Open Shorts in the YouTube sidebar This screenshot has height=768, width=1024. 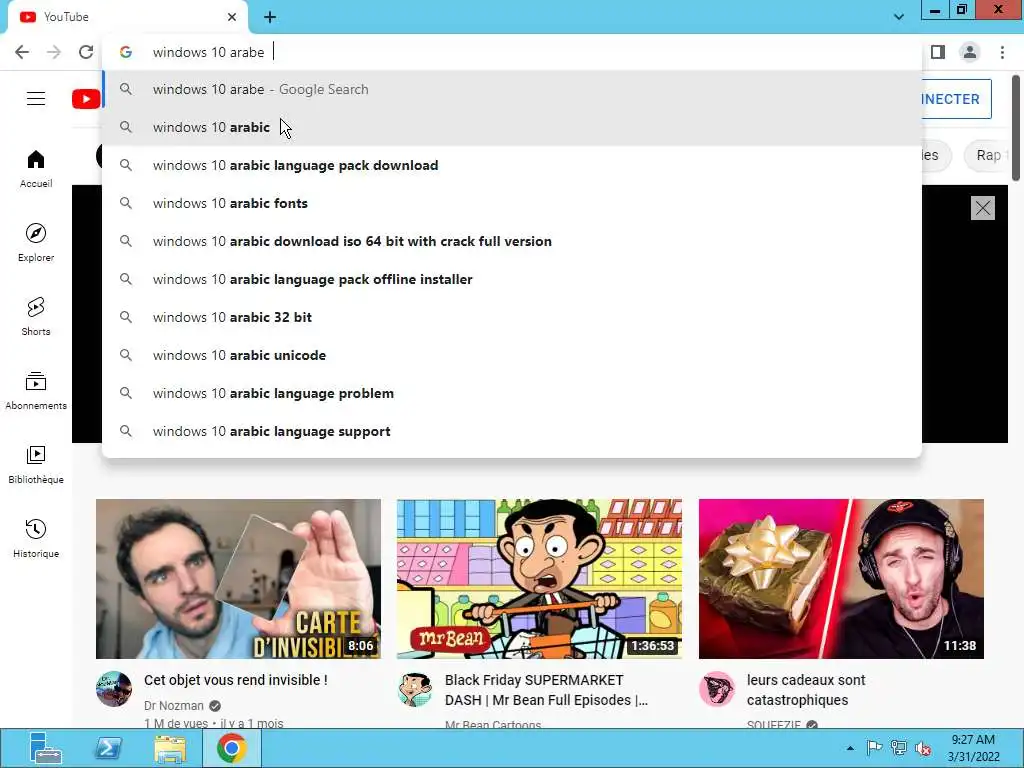point(36,317)
